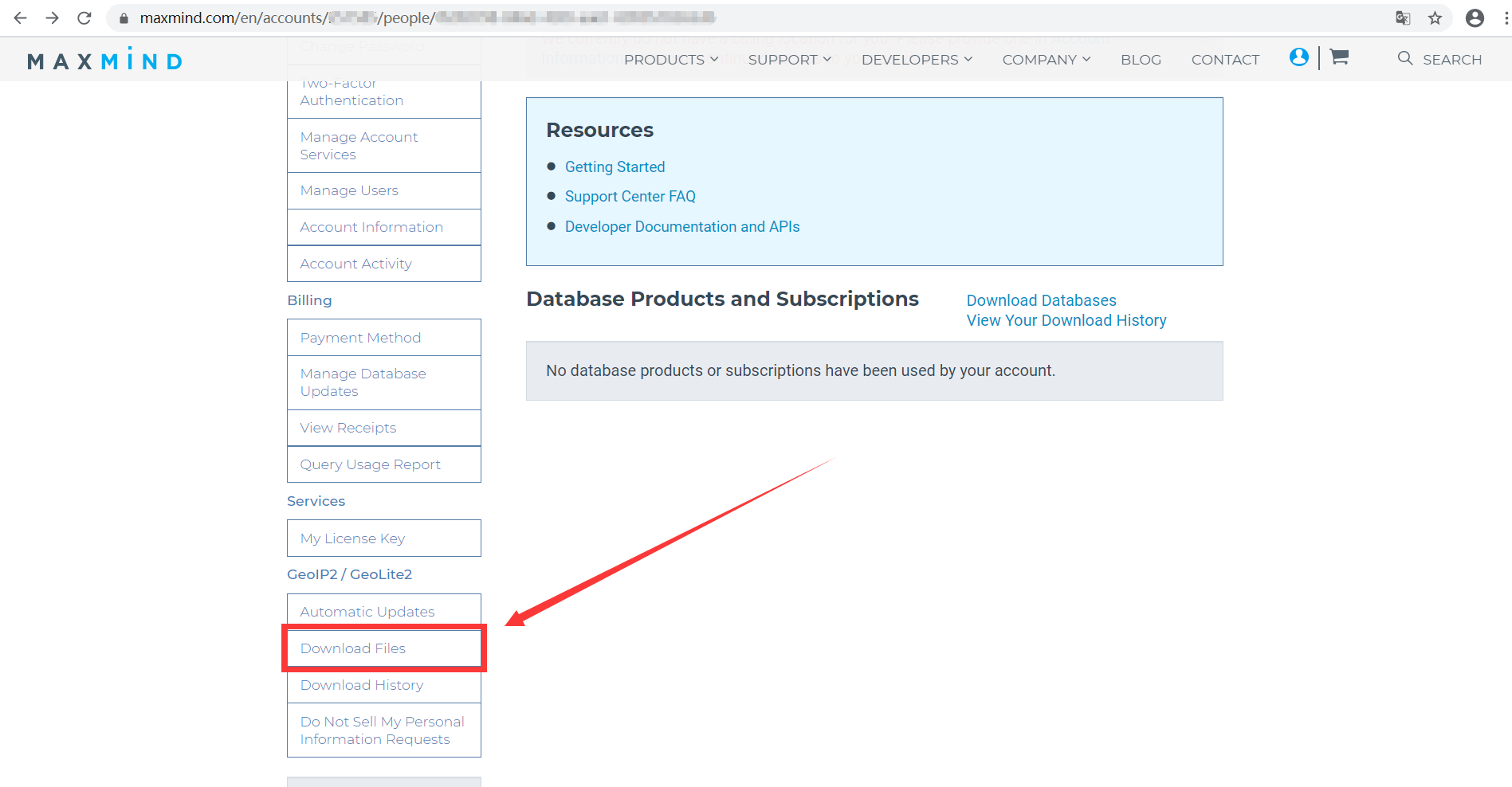1512x787 pixels.
Task: Click the Search magnifier icon
Action: pyautogui.click(x=1404, y=58)
